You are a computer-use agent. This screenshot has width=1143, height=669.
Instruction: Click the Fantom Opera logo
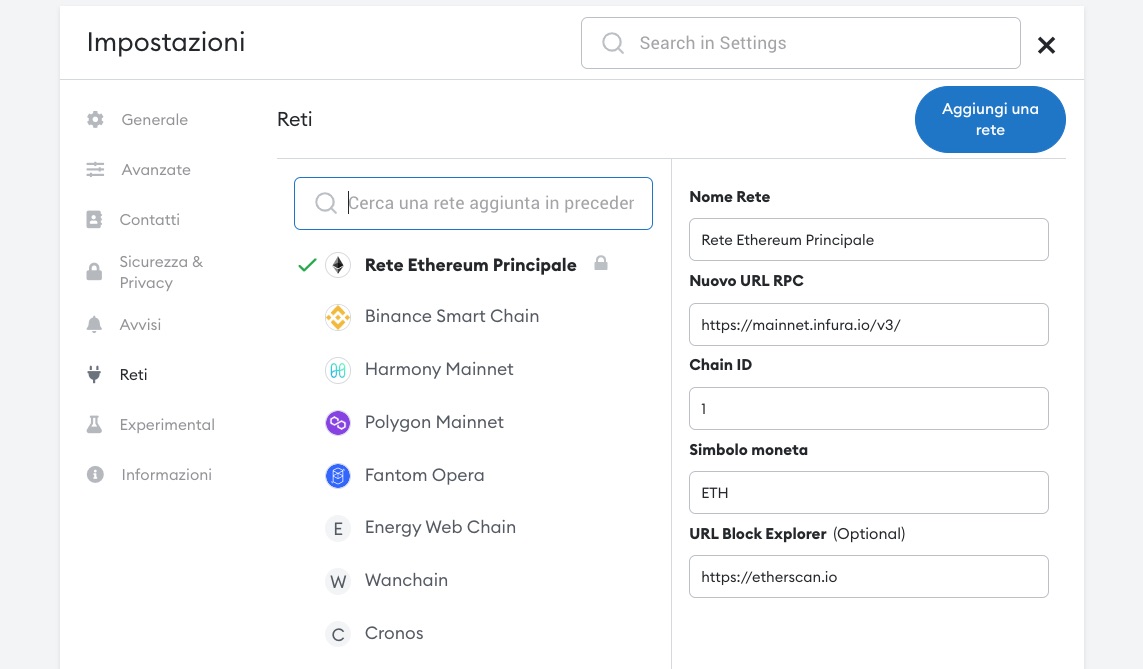[x=338, y=476]
